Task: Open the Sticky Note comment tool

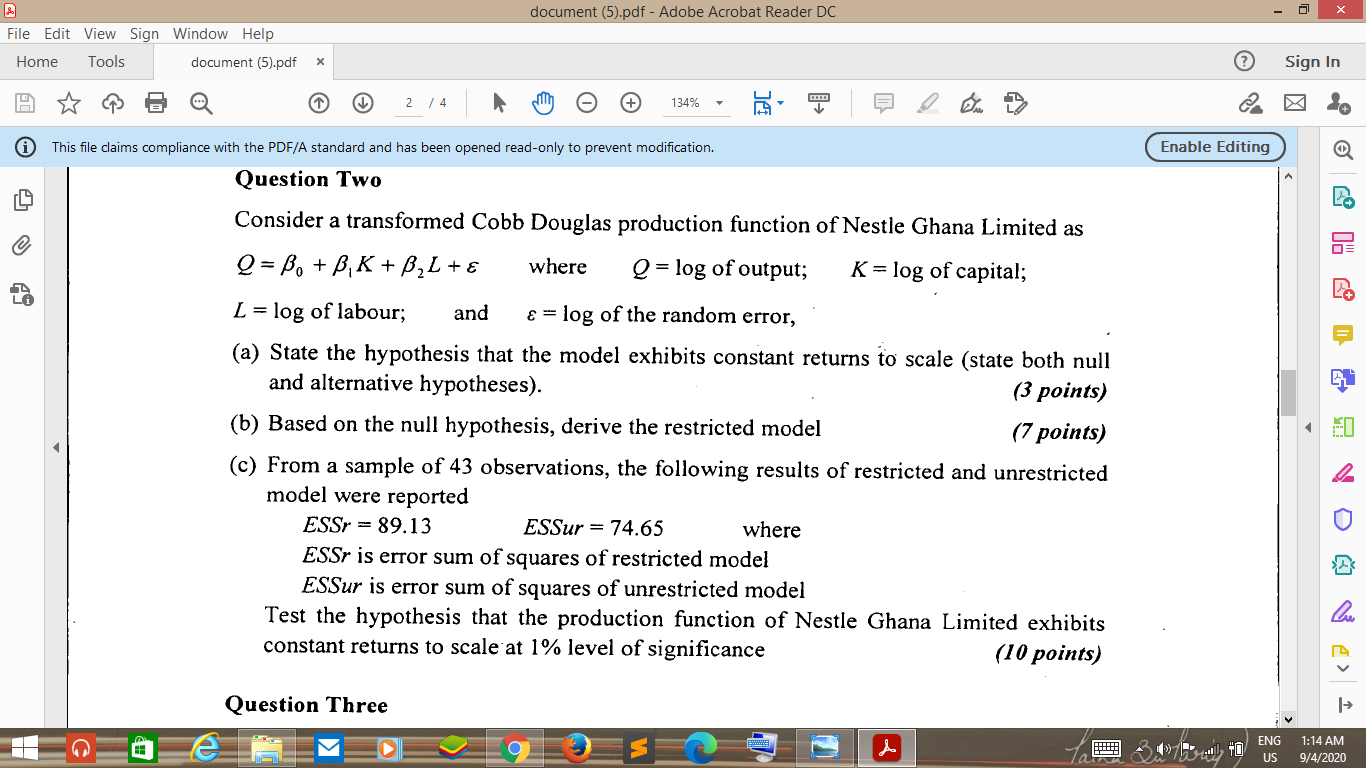Action: [x=883, y=103]
